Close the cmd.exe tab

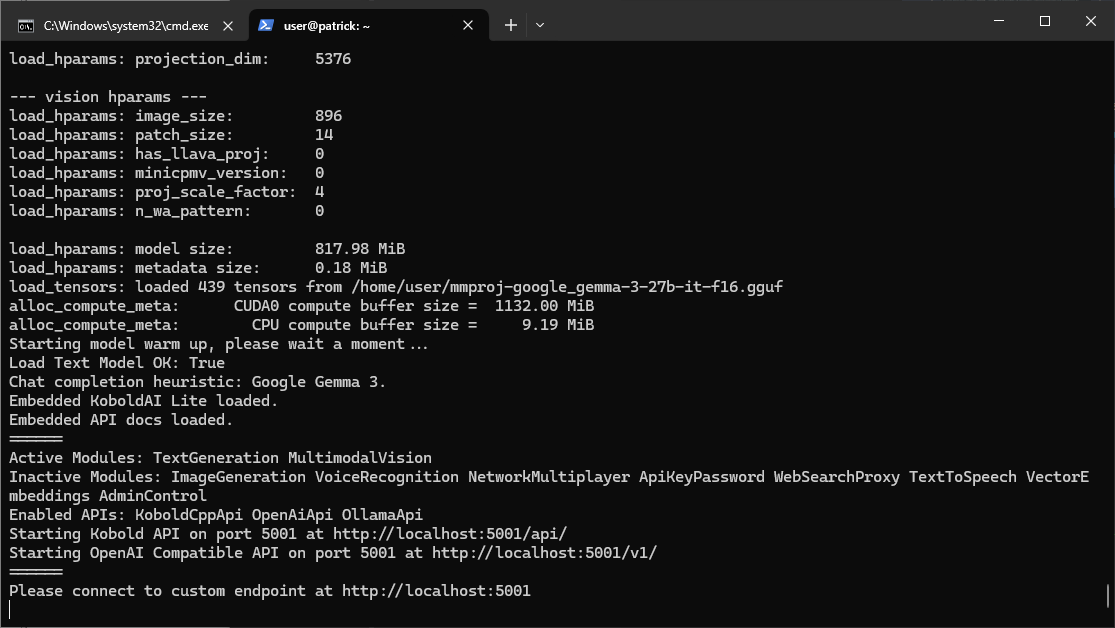point(227,25)
